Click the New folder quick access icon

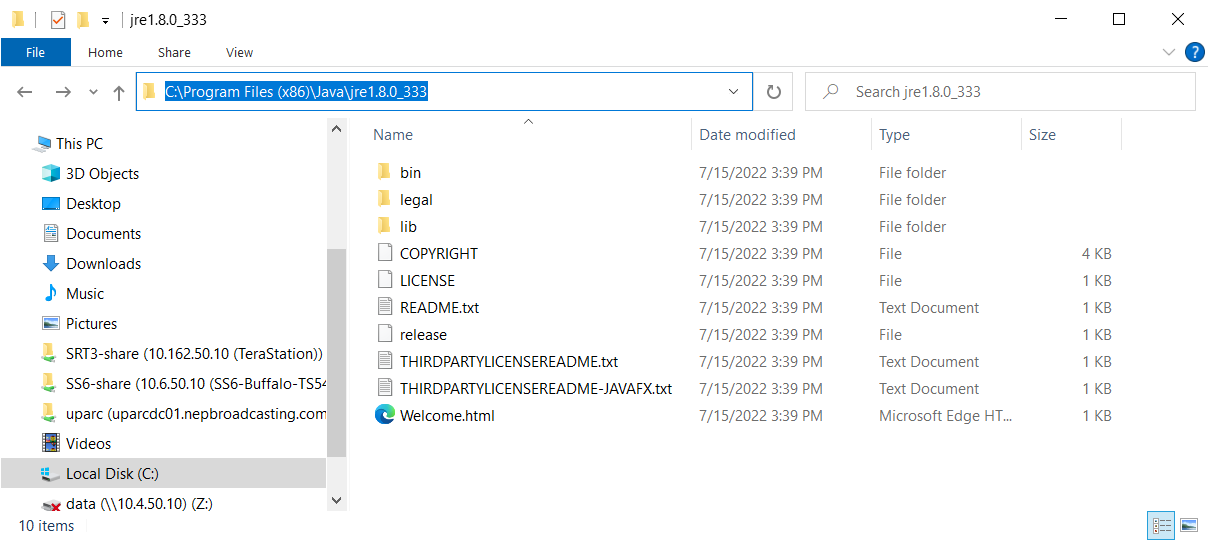[83, 20]
